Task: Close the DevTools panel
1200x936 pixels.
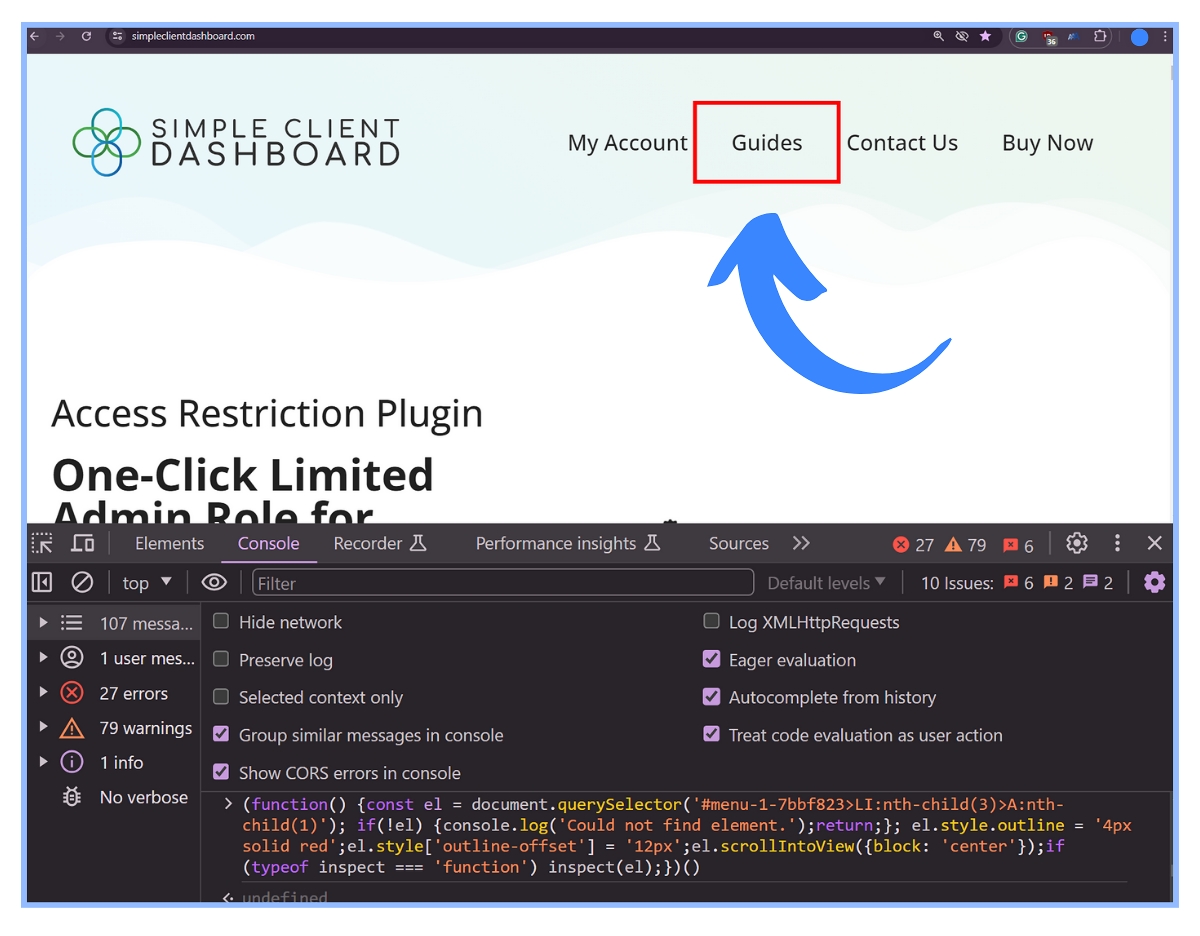Action: point(1155,543)
